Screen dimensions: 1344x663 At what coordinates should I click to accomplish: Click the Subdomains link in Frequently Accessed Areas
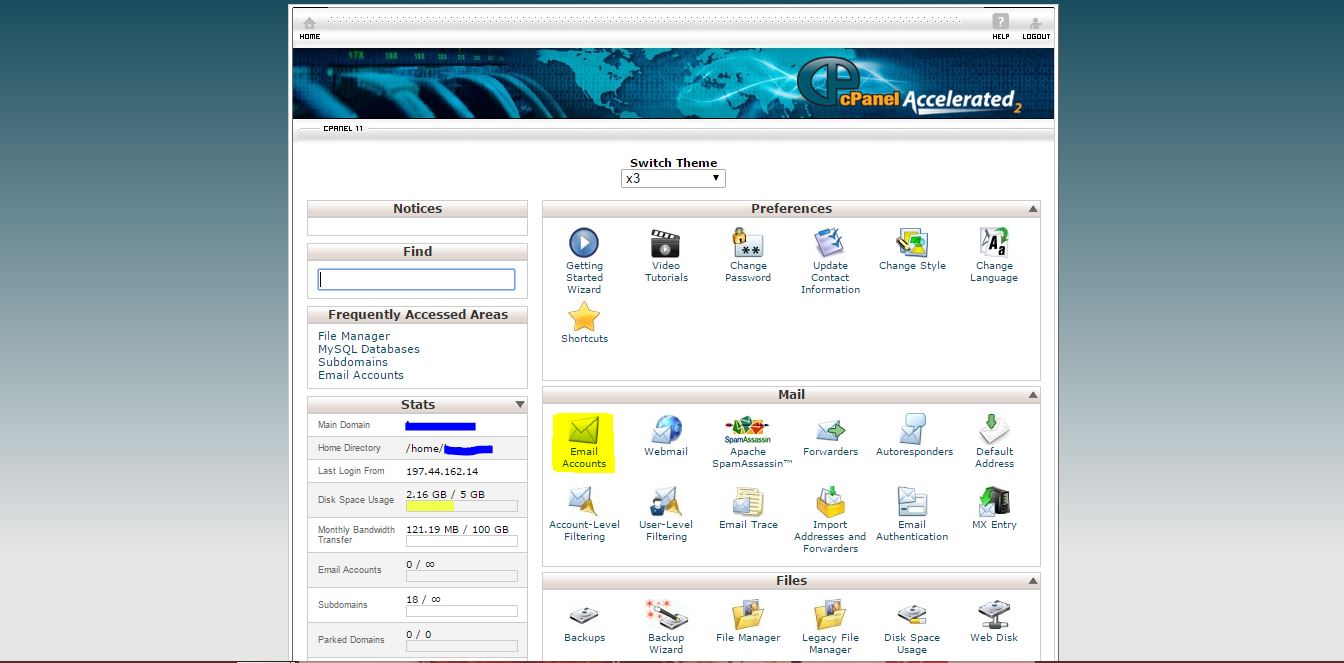click(353, 362)
